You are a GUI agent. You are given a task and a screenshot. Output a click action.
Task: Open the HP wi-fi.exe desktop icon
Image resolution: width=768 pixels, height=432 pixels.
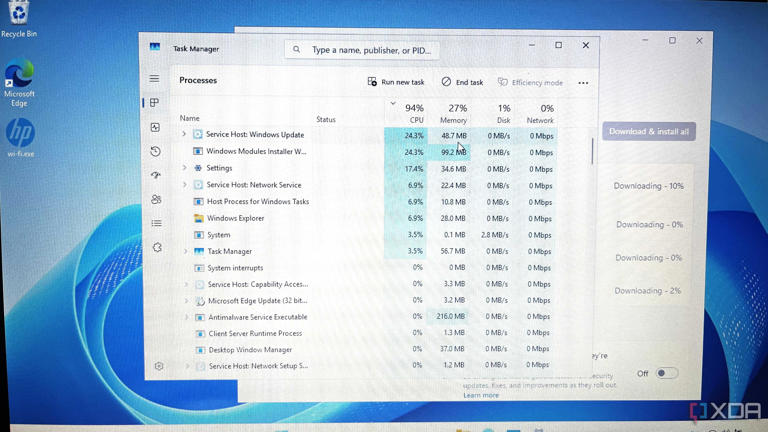[x=20, y=132]
